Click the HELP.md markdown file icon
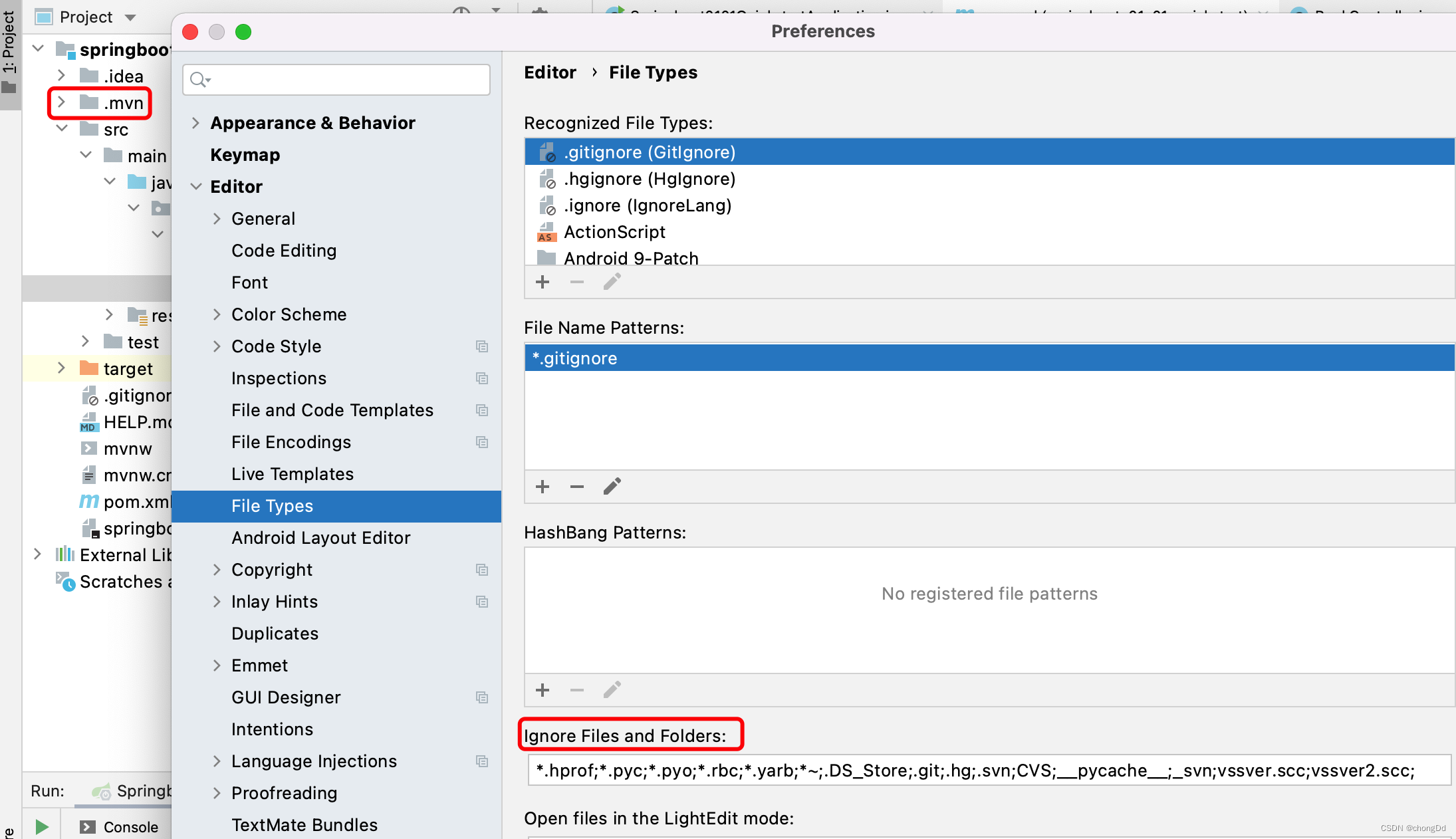Image resolution: width=1456 pixels, height=839 pixels. click(88, 422)
